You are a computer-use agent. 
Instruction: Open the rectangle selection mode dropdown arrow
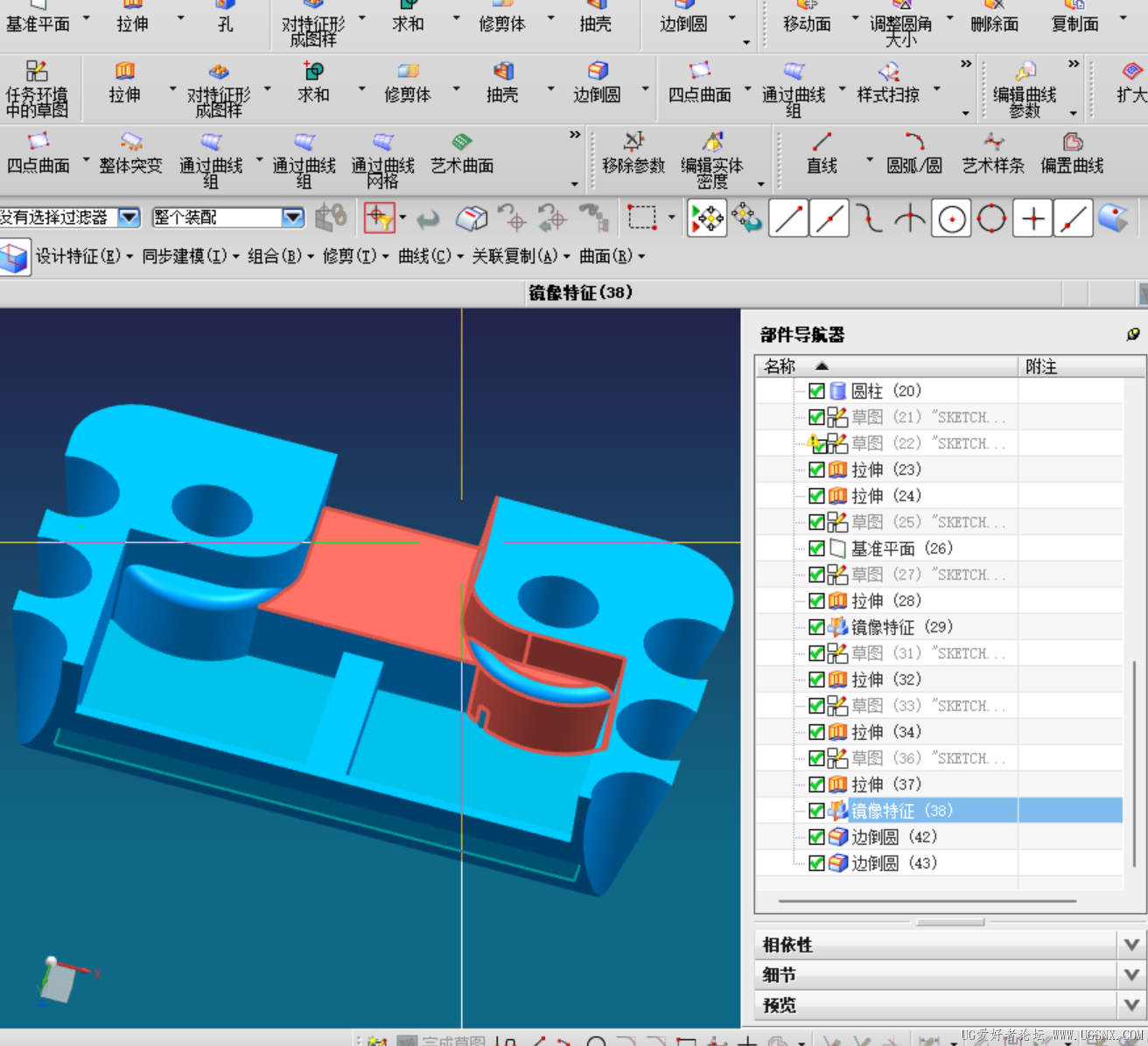point(671,218)
